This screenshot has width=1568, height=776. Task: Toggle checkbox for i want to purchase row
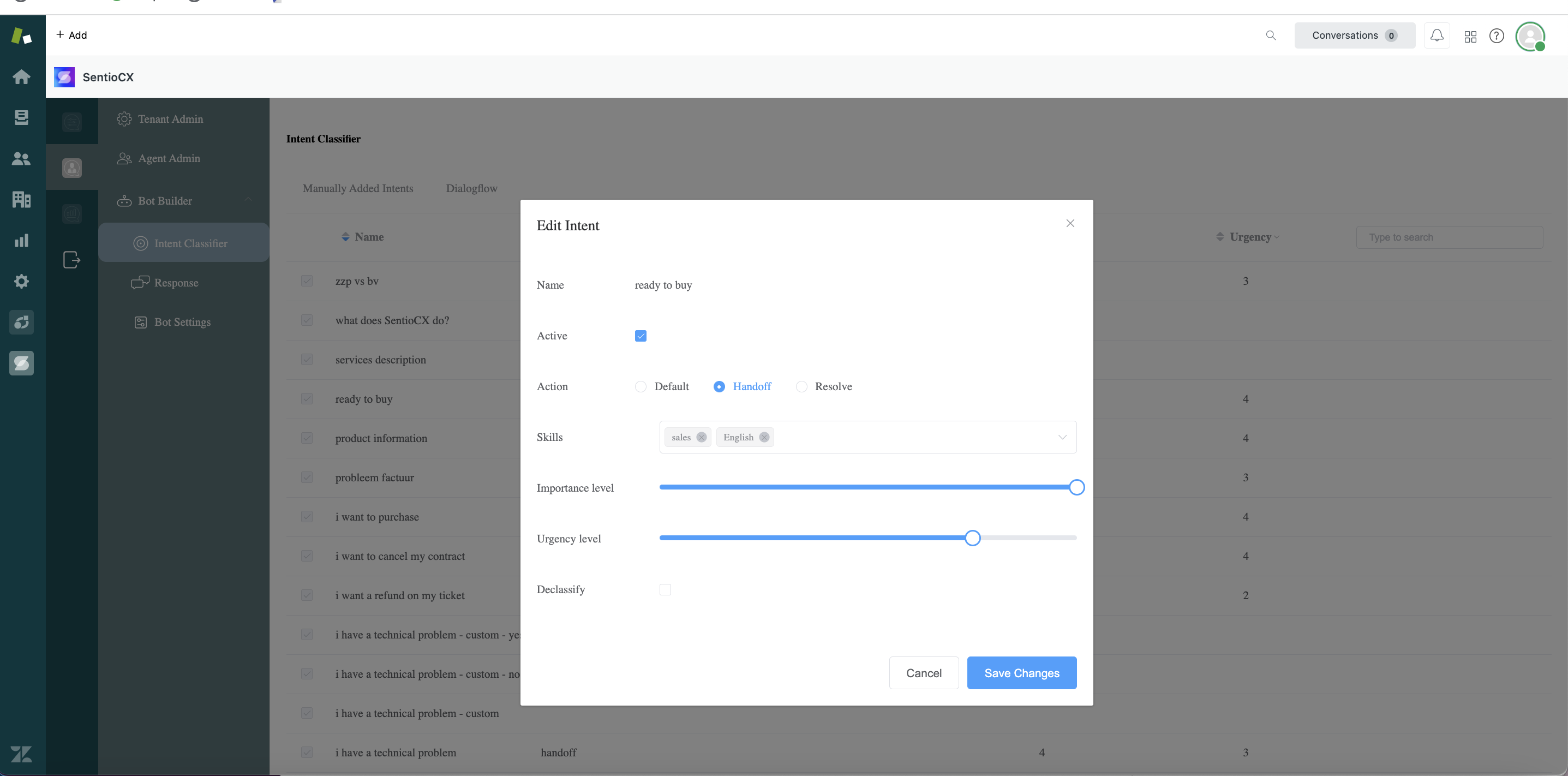[x=307, y=517]
